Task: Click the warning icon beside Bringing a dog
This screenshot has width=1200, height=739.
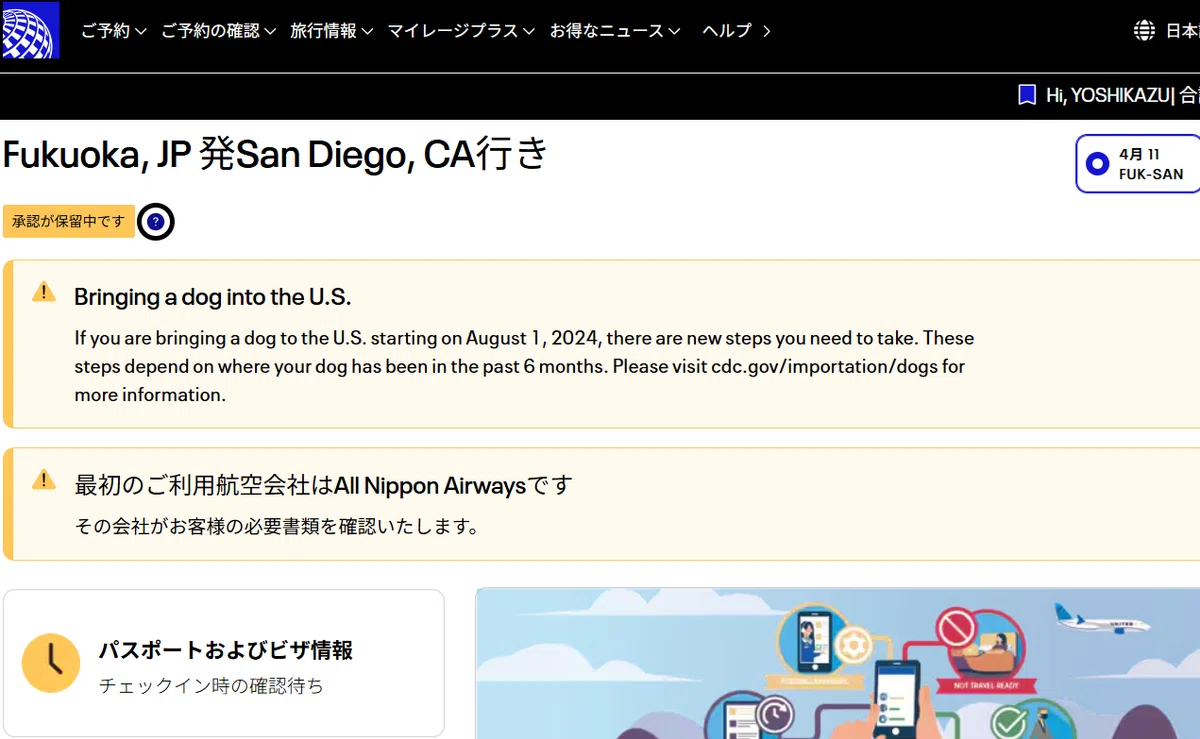Action: (x=44, y=292)
